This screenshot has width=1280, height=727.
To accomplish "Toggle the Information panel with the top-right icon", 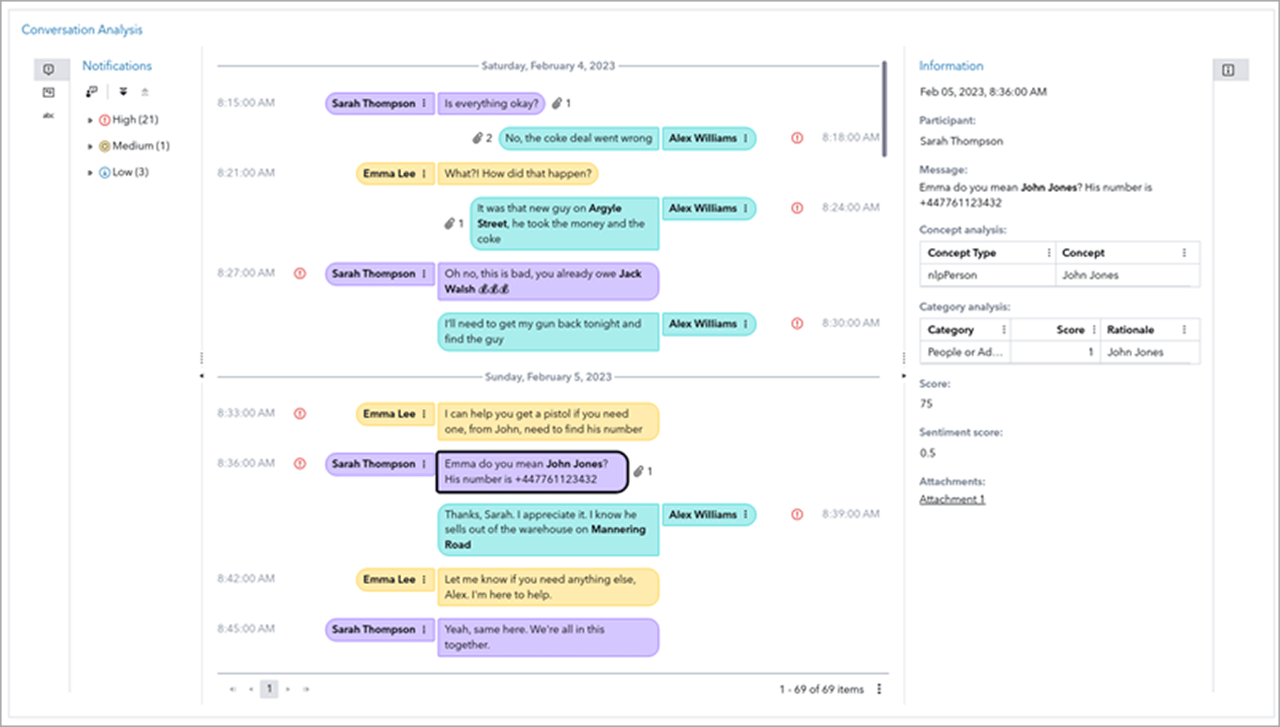I will tap(1230, 69).
